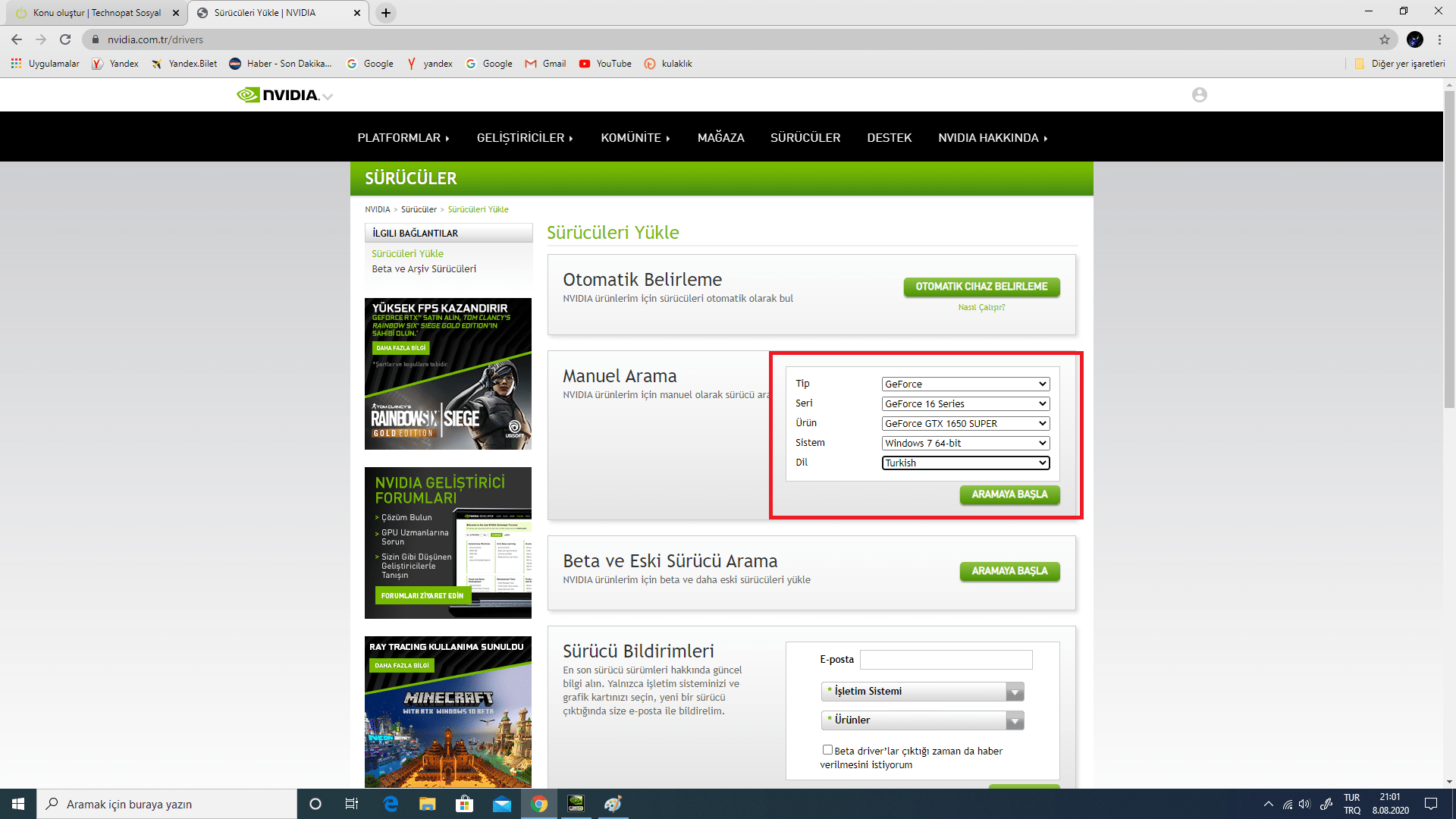Open the Dil Turkish language dropdown
Screen dimensions: 1456x819
pos(965,463)
